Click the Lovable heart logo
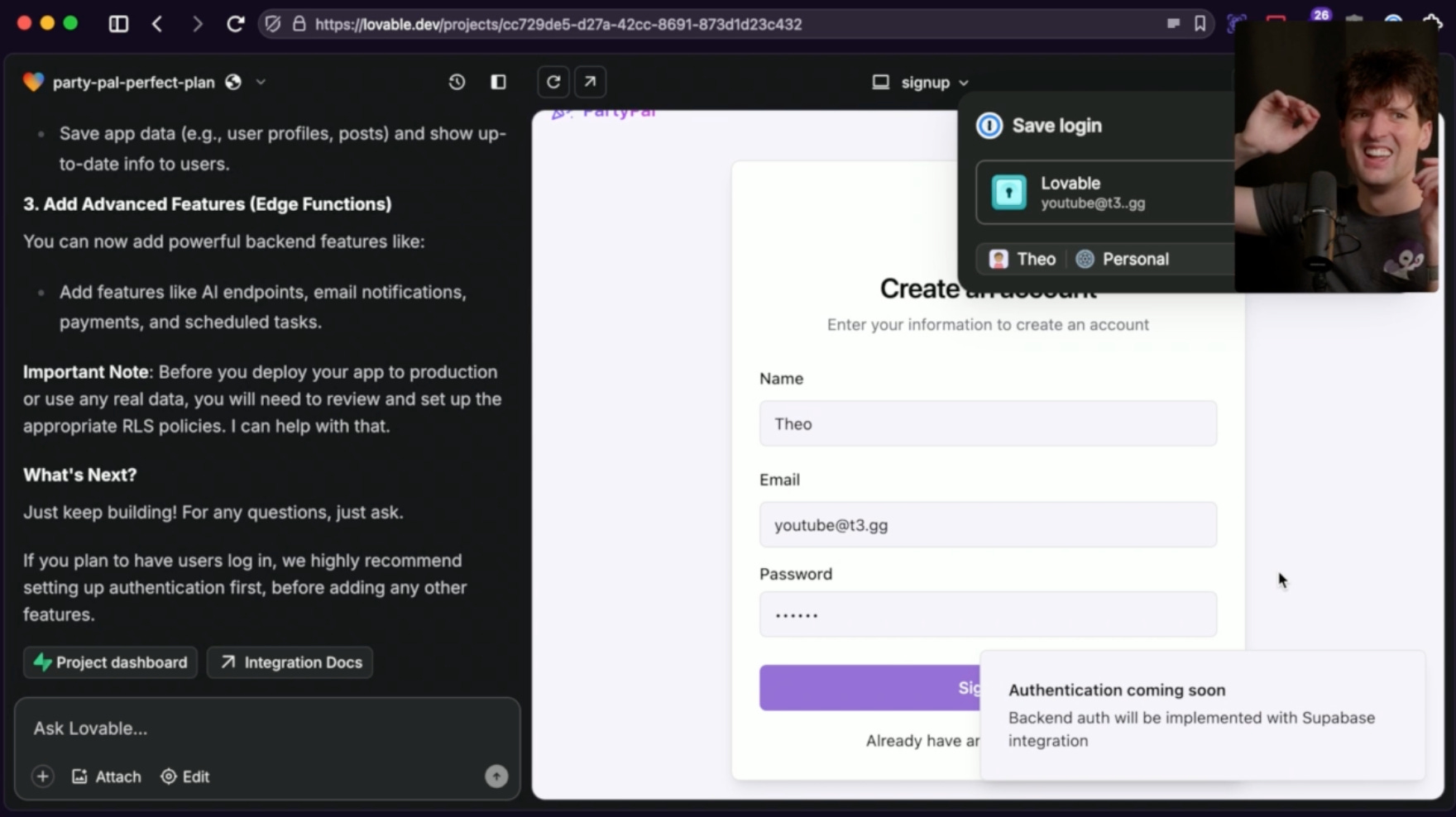Viewport: 1456px width, 817px height. pos(33,82)
